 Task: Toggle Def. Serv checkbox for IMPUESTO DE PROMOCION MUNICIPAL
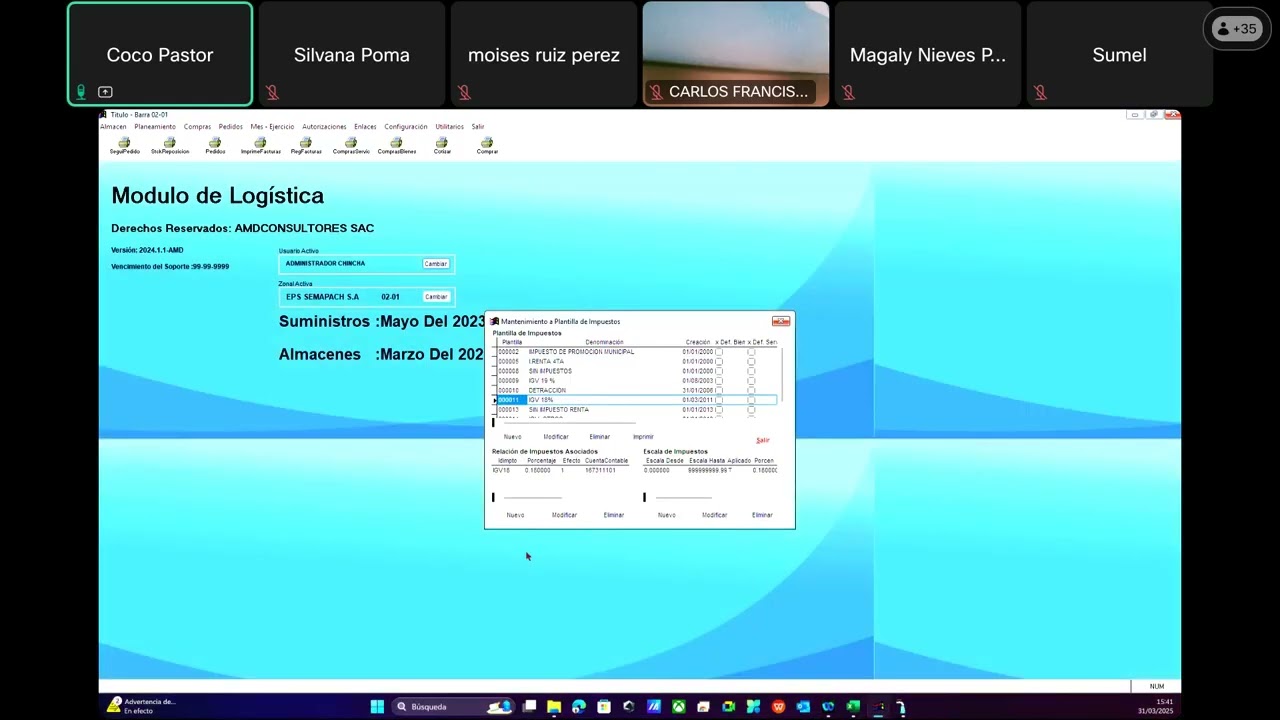pos(751,352)
